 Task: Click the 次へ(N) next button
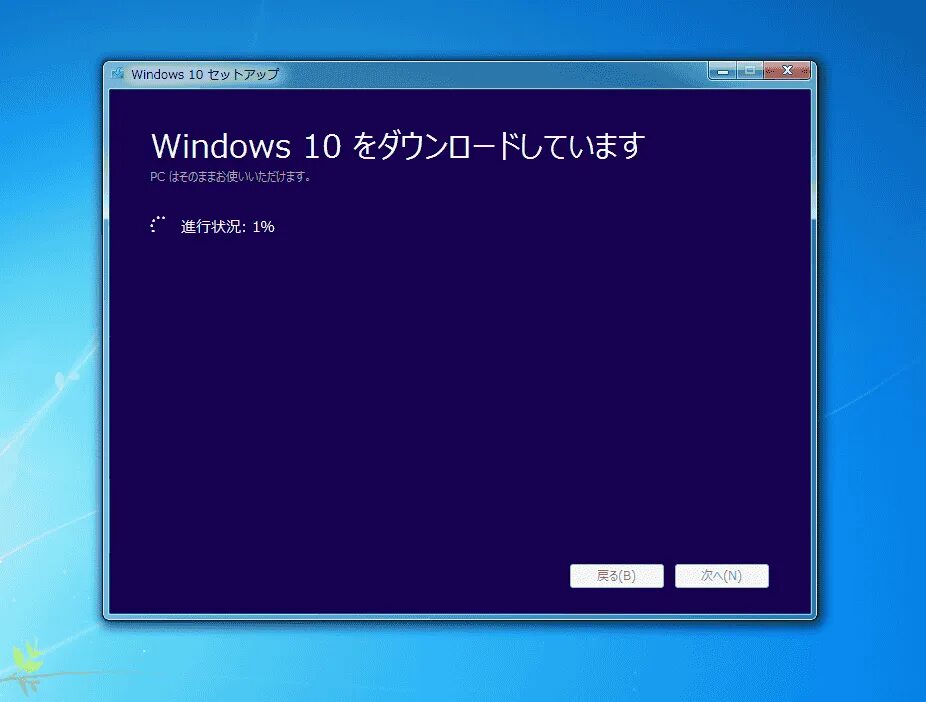[722, 576]
